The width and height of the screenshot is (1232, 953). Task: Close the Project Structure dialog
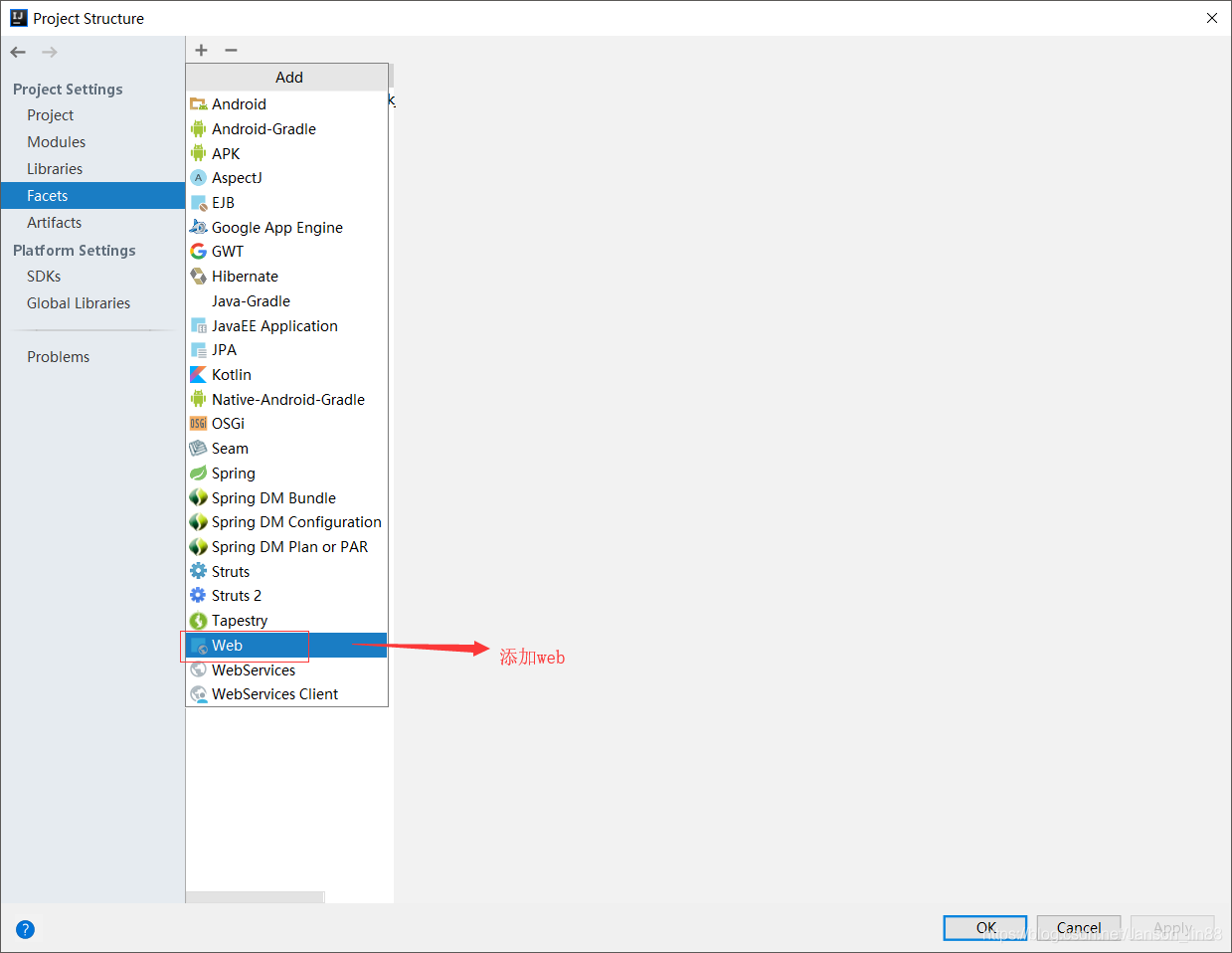[x=1211, y=18]
